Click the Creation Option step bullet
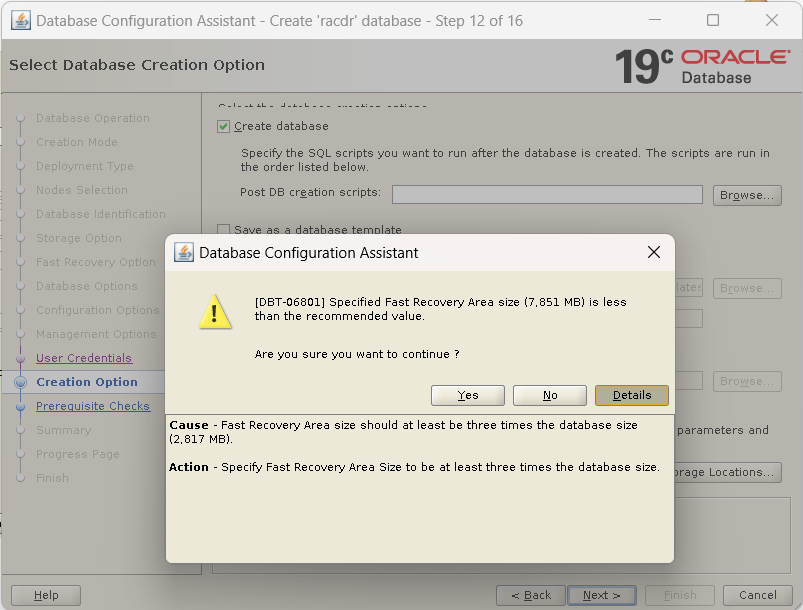Screen dimensions: 803x610 20,382
